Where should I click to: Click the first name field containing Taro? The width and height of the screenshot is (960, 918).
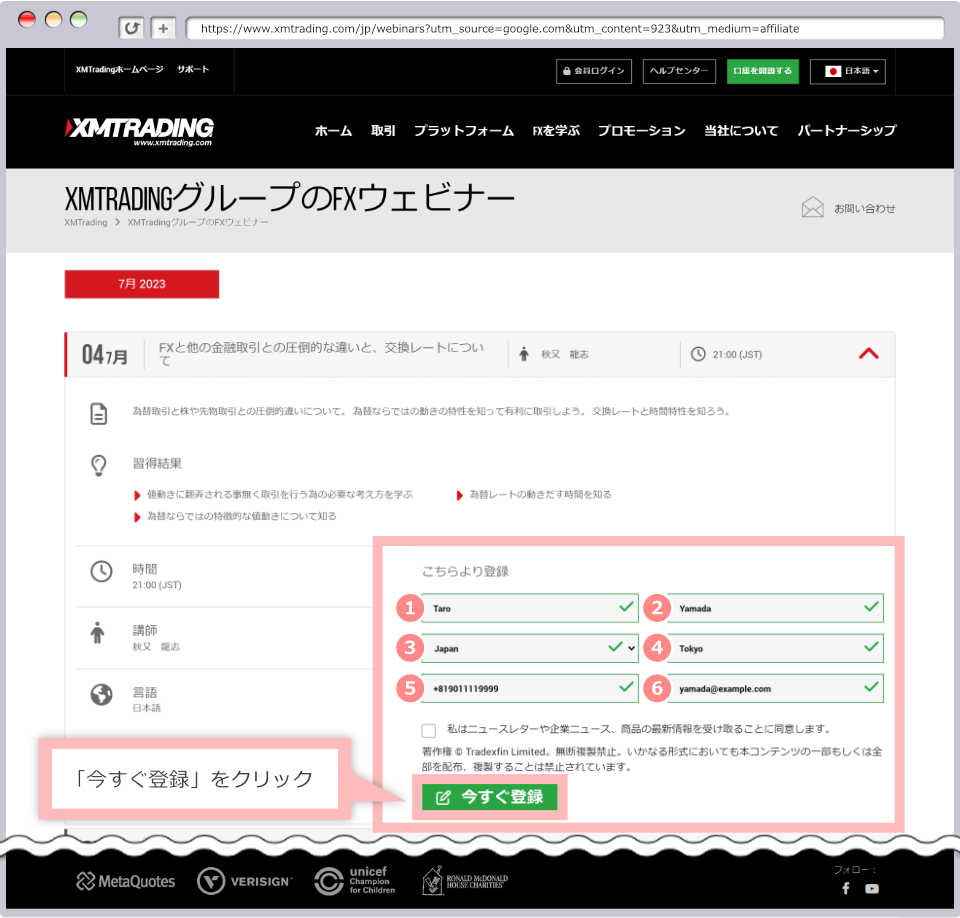pyautogui.click(x=520, y=608)
